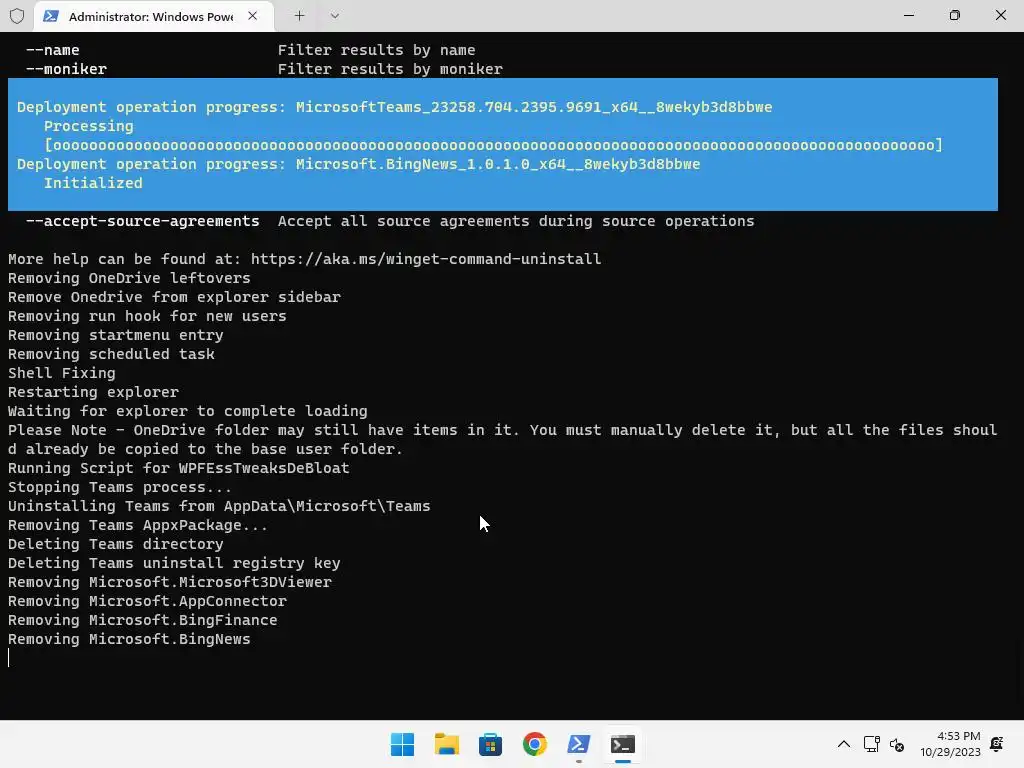Click 'Running Script for WPFEssTweaksDeBloat' line
This screenshot has height=768, width=1024.
point(178,469)
